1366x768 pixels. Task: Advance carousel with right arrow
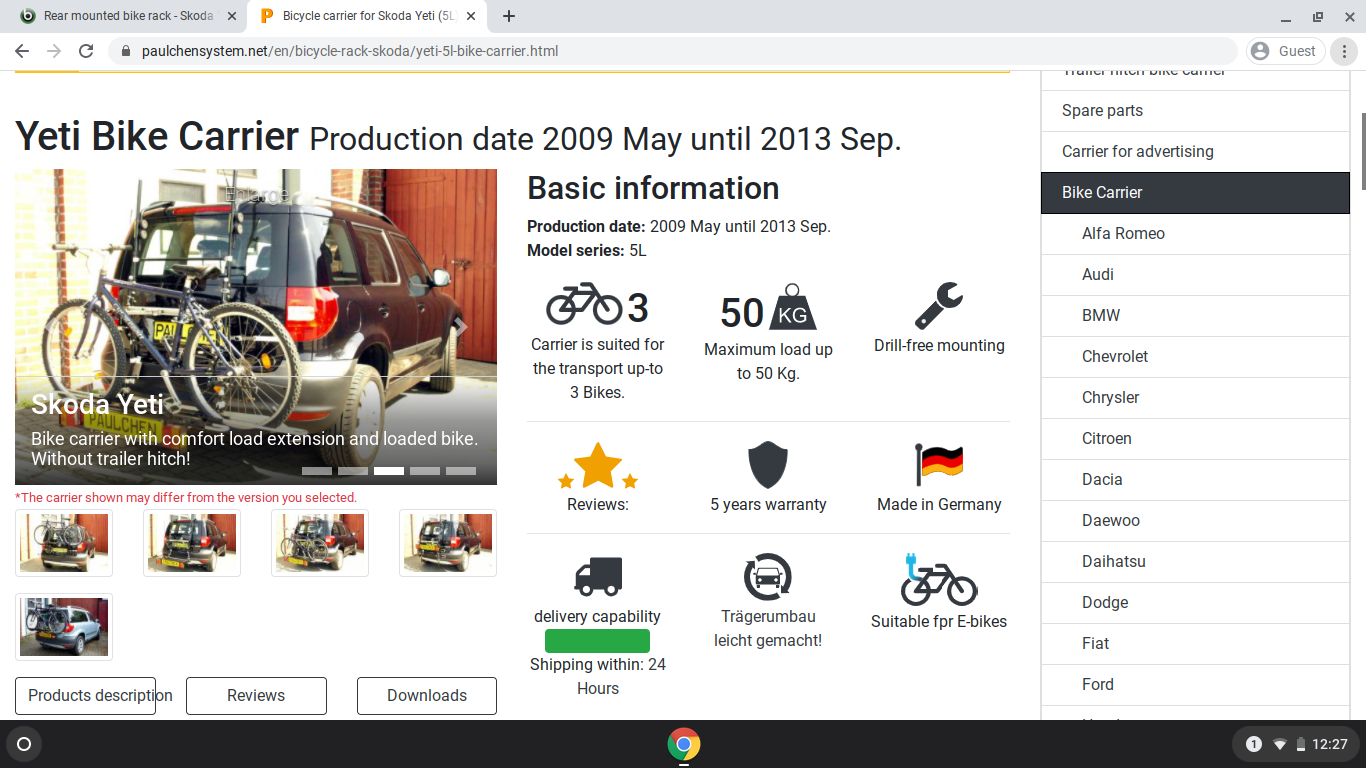click(461, 326)
